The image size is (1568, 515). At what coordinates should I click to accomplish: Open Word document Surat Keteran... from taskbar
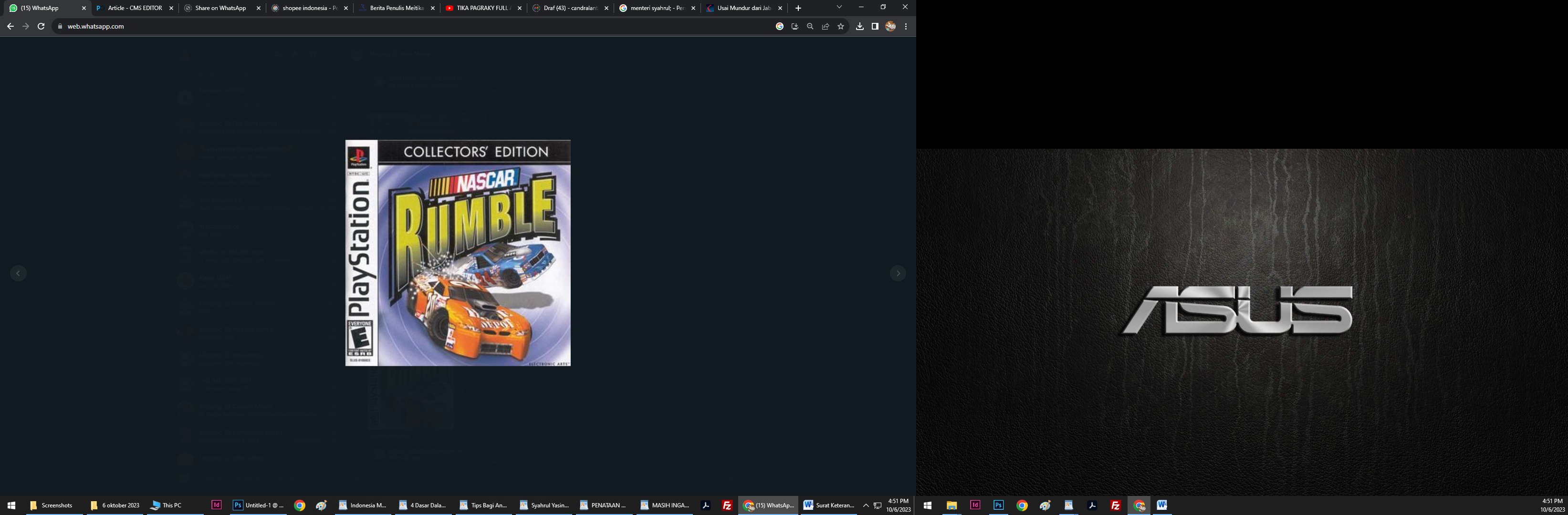(x=829, y=505)
